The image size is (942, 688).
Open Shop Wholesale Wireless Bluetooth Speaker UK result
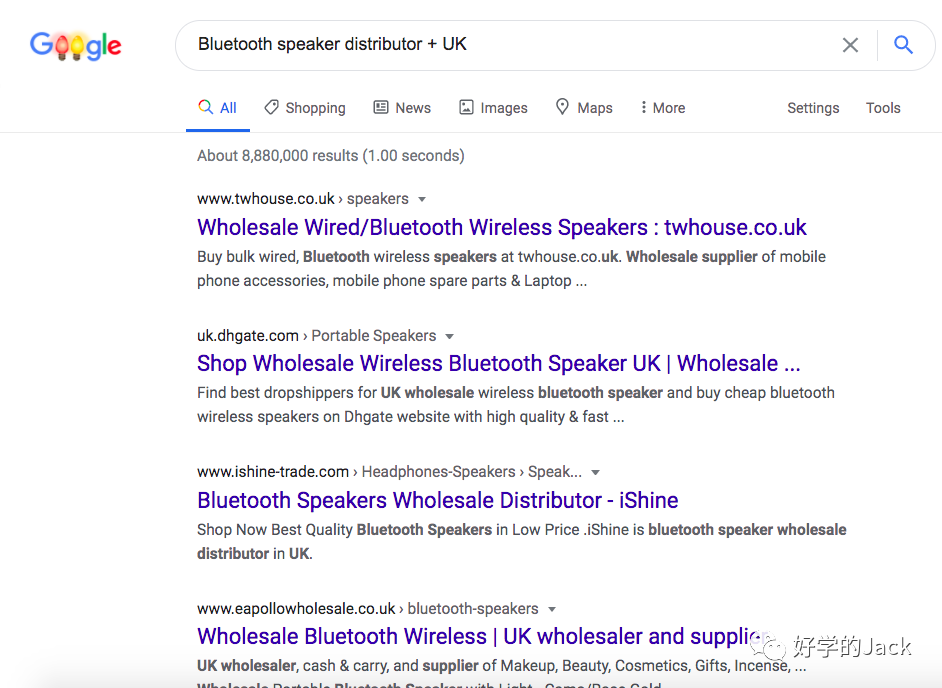click(499, 364)
